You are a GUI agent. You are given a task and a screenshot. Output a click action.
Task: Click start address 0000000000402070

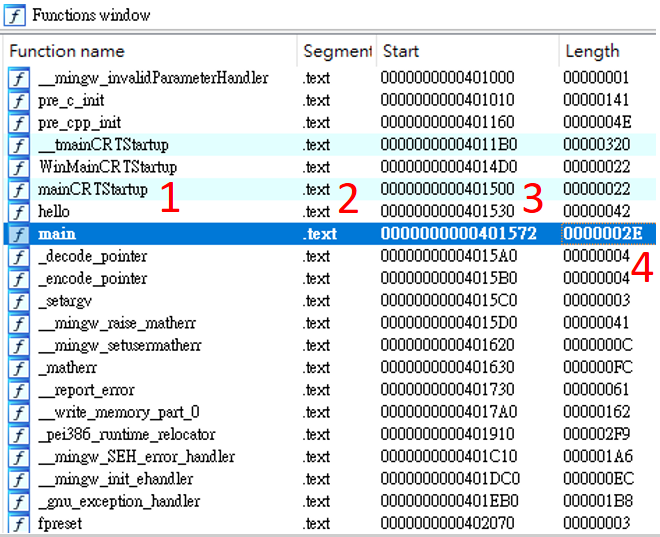447,524
